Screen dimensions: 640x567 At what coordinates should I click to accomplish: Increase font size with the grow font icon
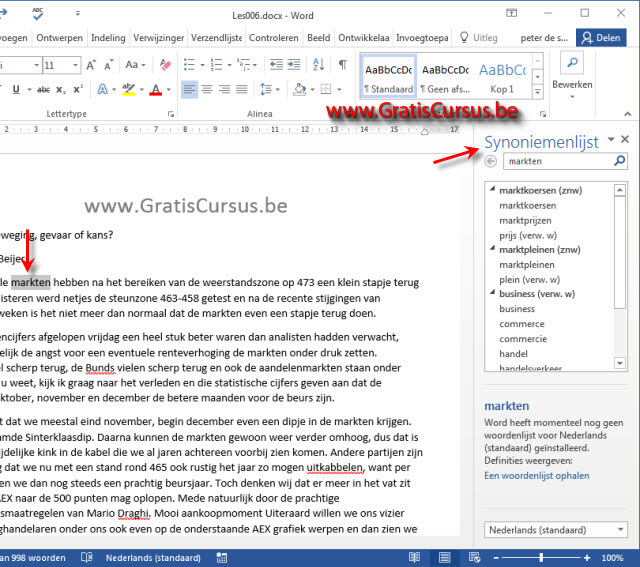pyautogui.click(x=91, y=65)
